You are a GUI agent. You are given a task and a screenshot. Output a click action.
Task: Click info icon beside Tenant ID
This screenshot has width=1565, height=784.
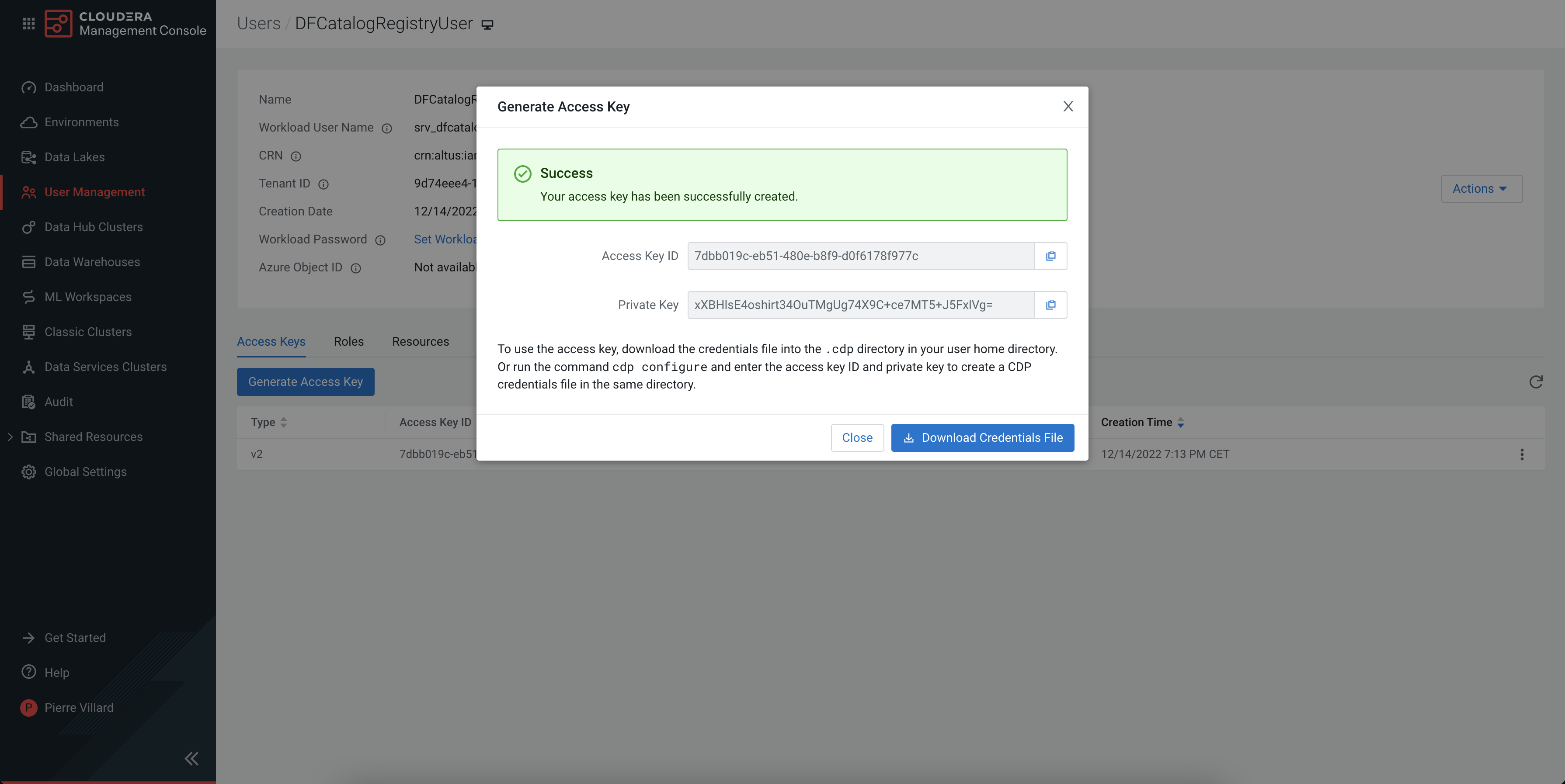tap(323, 184)
